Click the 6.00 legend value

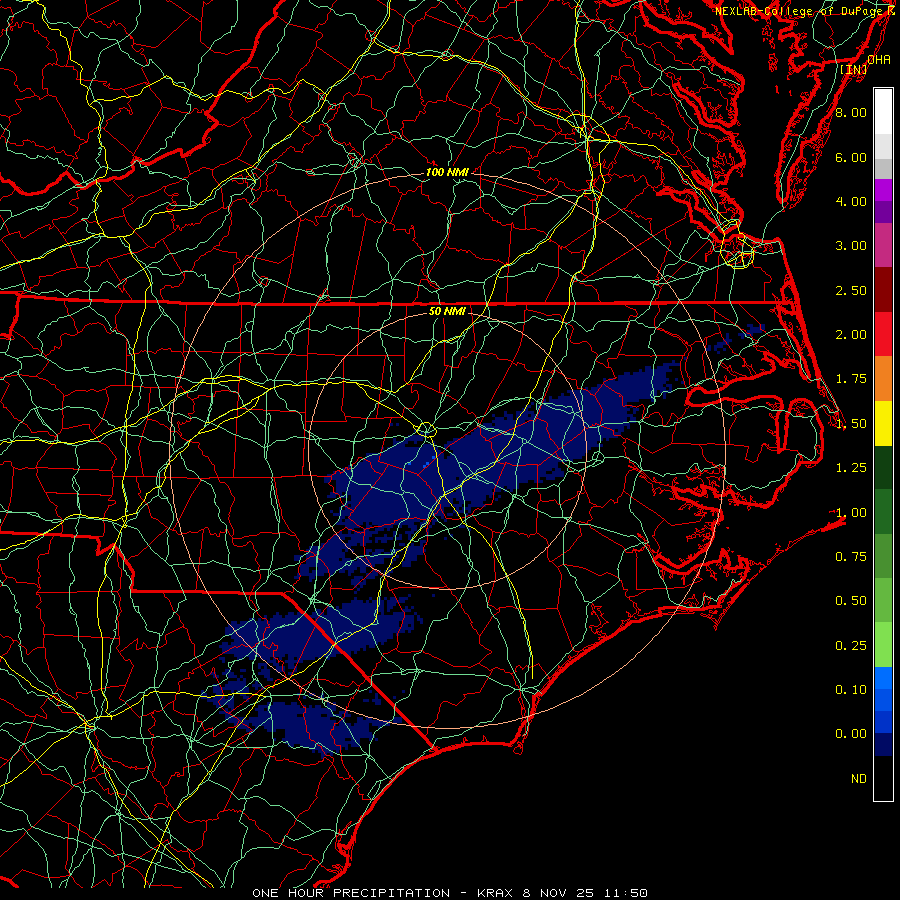(851, 157)
